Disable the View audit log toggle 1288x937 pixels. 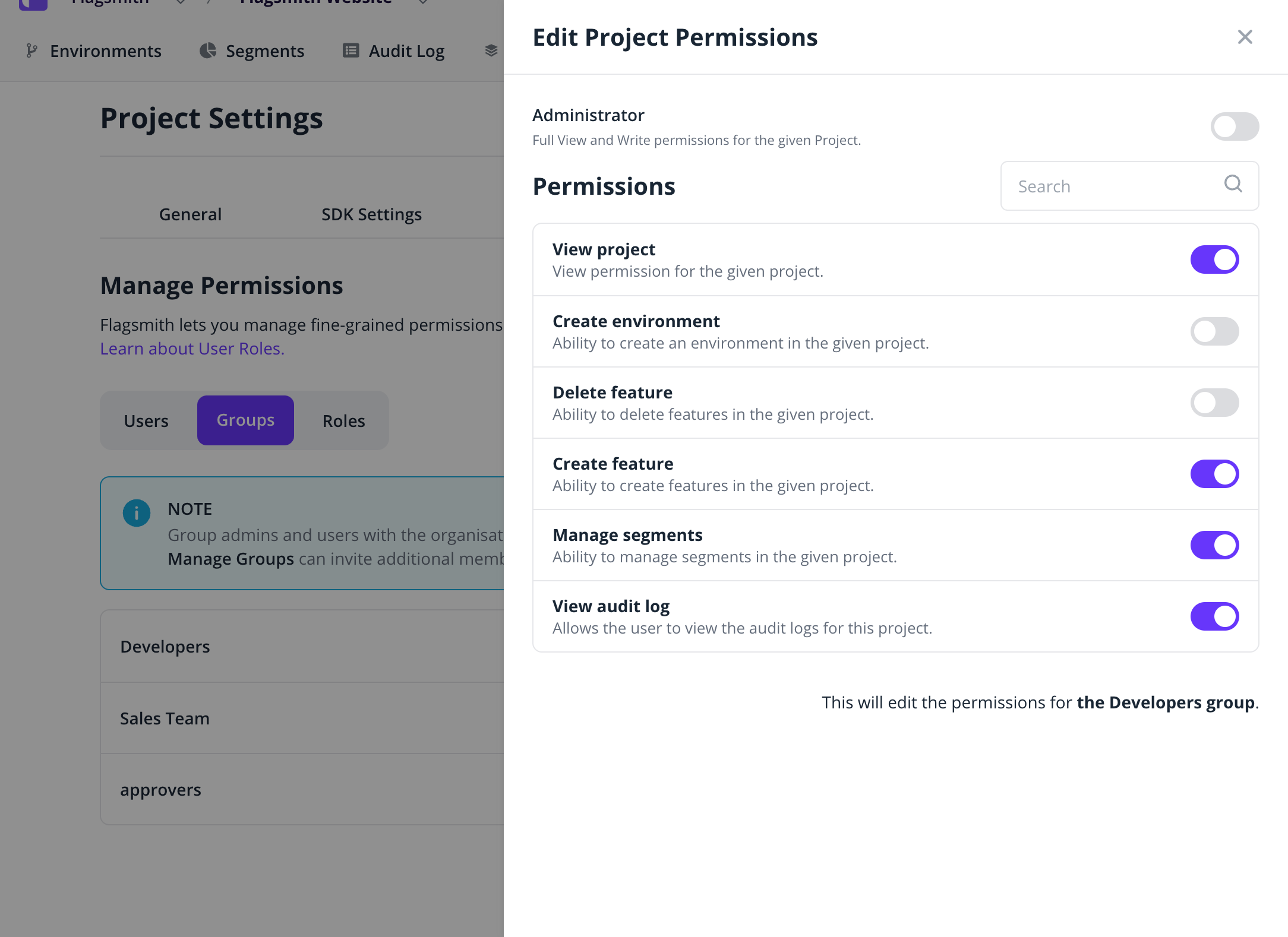(1214, 616)
